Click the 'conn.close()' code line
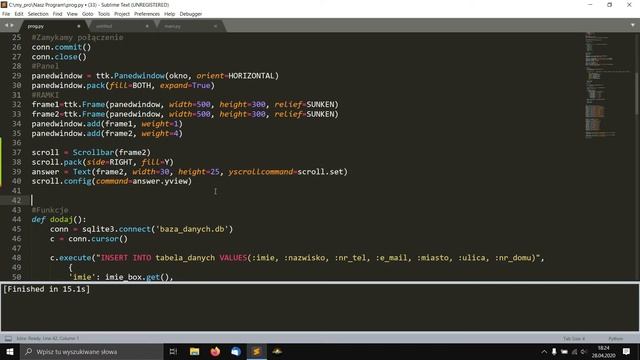 click(x=59, y=57)
